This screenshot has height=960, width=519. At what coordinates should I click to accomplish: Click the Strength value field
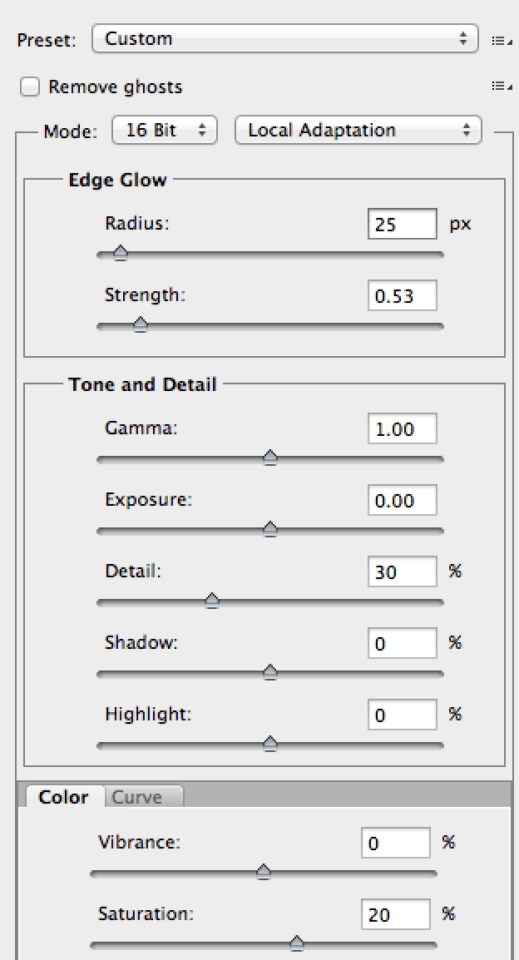click(x=402, y=296)
